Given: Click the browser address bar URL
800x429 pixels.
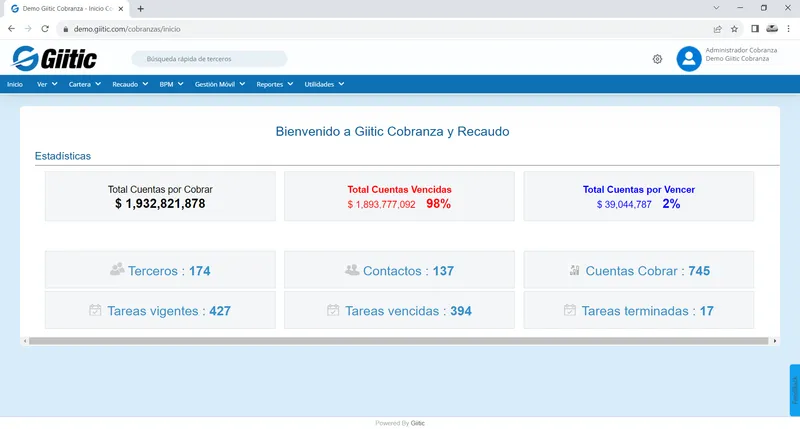Looking at the screenshot, I should 127,29.
